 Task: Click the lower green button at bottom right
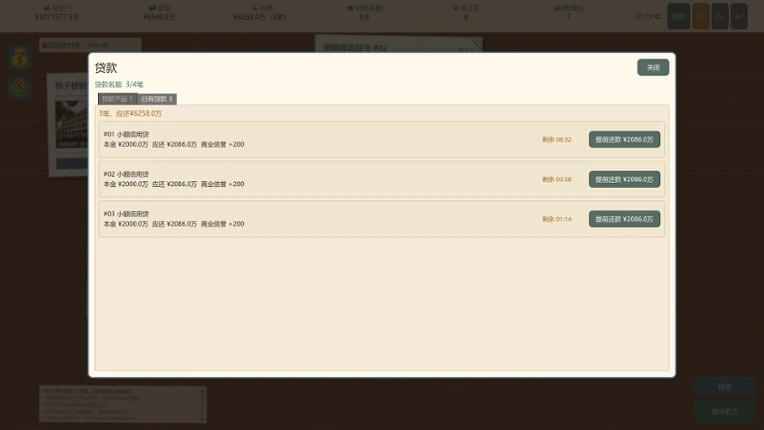coord(725,411)
